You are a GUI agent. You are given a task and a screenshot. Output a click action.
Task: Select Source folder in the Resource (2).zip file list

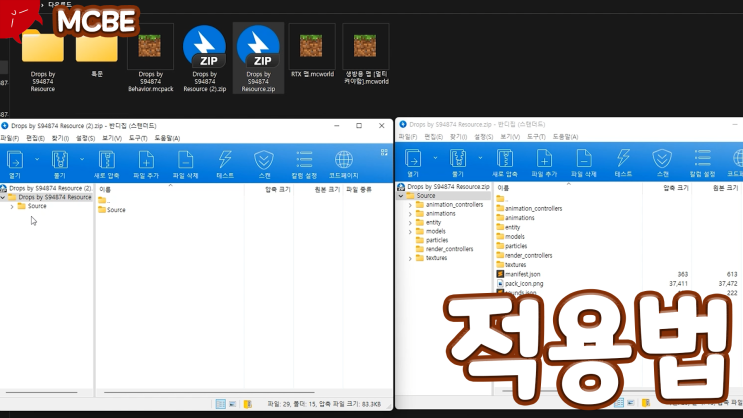112,210
